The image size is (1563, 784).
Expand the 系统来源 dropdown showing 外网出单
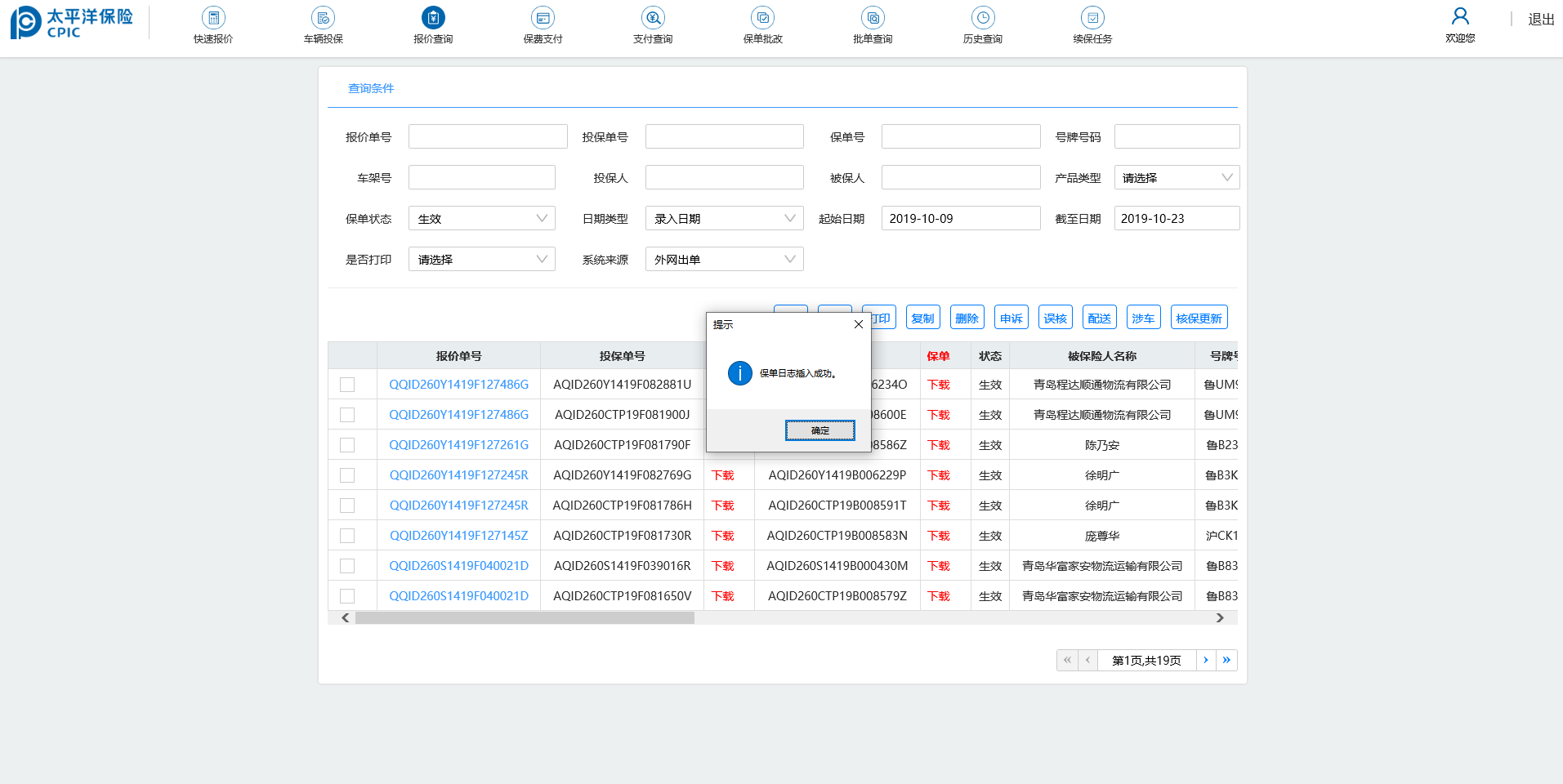pos(724,260)
